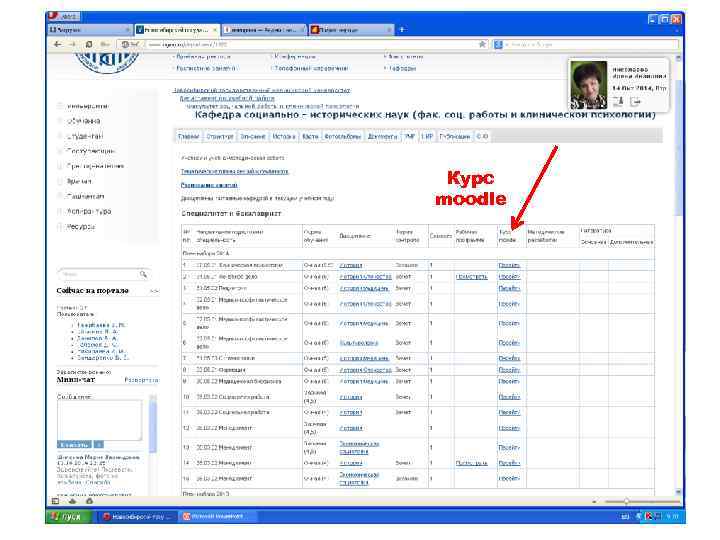Open Аспирантура in left site menu

point(89,212)
